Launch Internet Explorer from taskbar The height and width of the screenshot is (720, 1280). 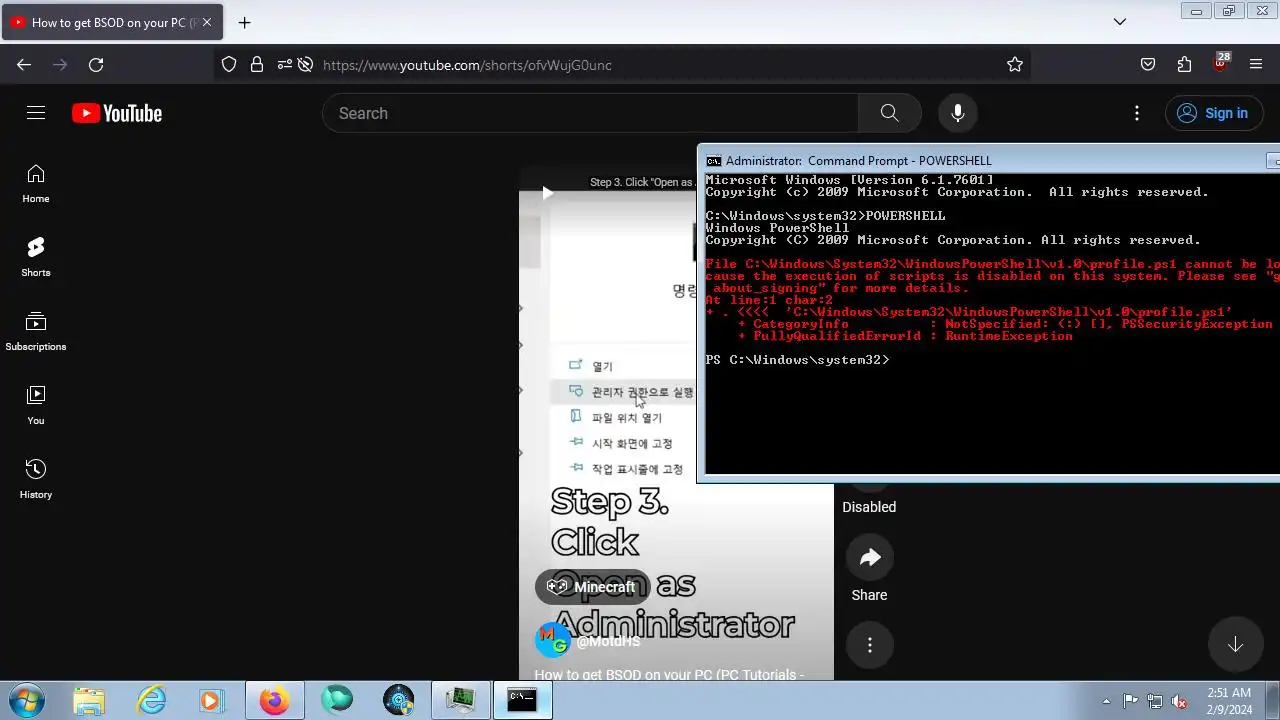(x=151, y=700)
